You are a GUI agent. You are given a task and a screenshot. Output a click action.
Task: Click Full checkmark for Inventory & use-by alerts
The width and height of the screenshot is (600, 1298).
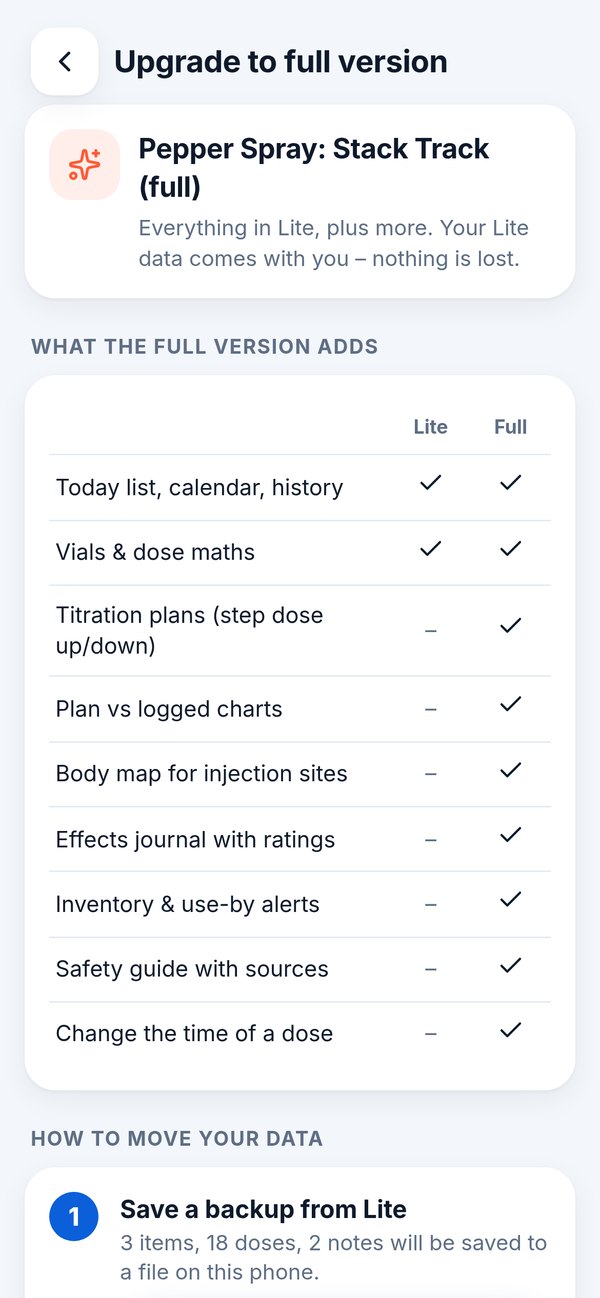point(510,900)
